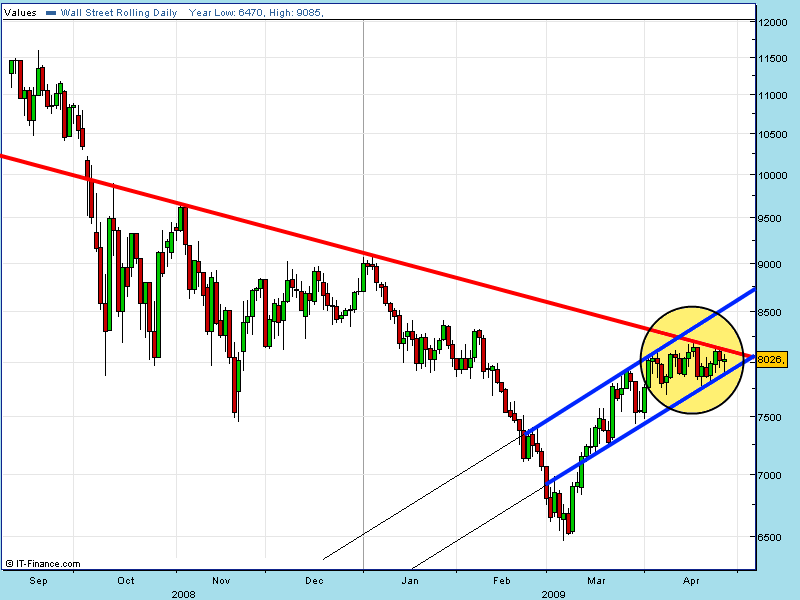Click the "Wall Street Rolling Daily" series title
This screenshot has width=800, height=600.
tap(120, 11)
